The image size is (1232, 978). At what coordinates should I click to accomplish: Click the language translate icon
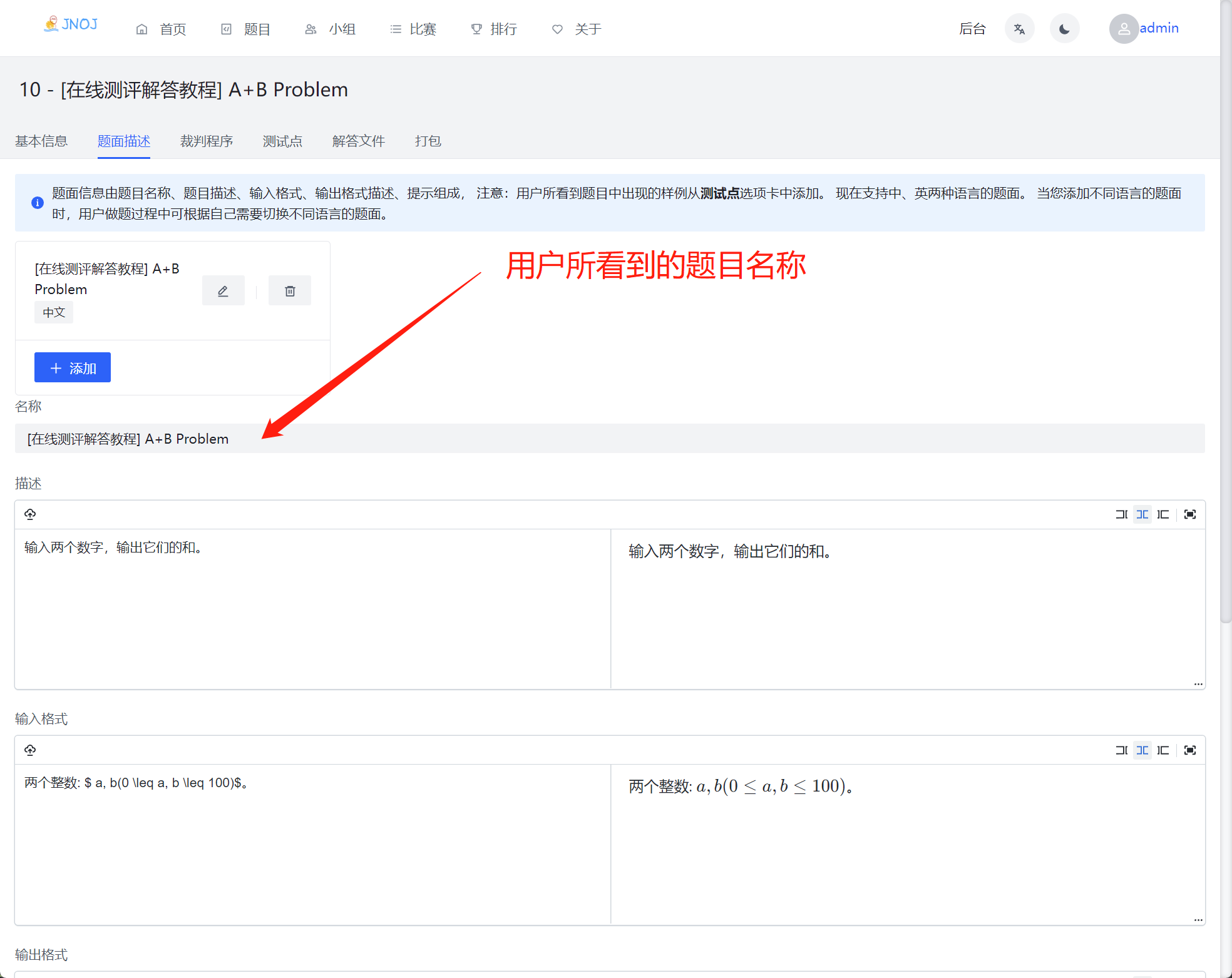[1019, 29]
